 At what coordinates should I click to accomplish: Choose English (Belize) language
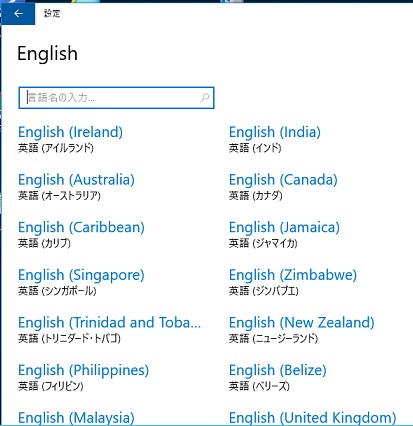point(278,377)
